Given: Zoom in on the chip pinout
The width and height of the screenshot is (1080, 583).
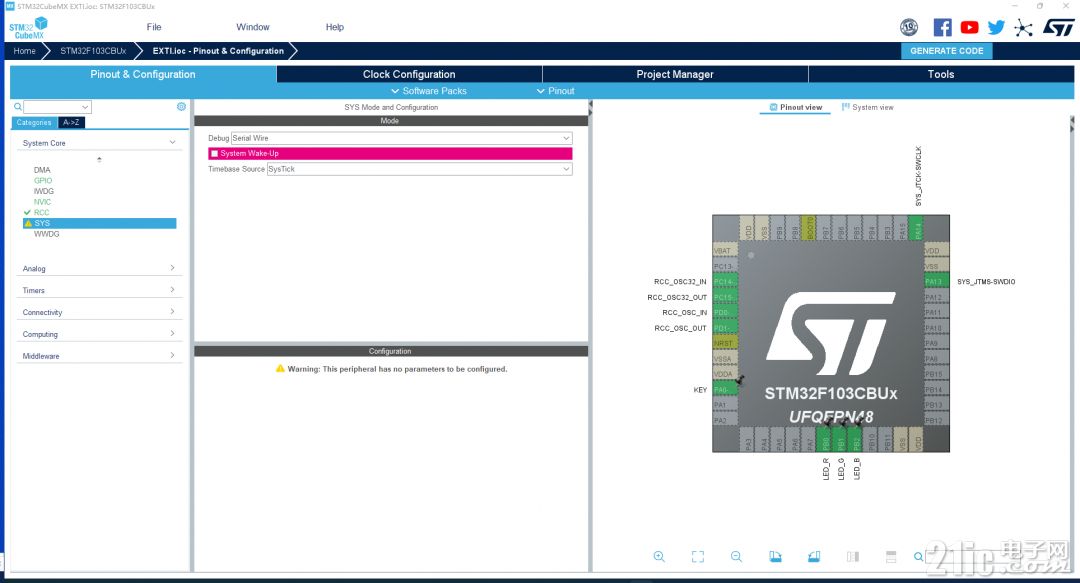Looking at the screenshot, I should (x=659, y=557).
